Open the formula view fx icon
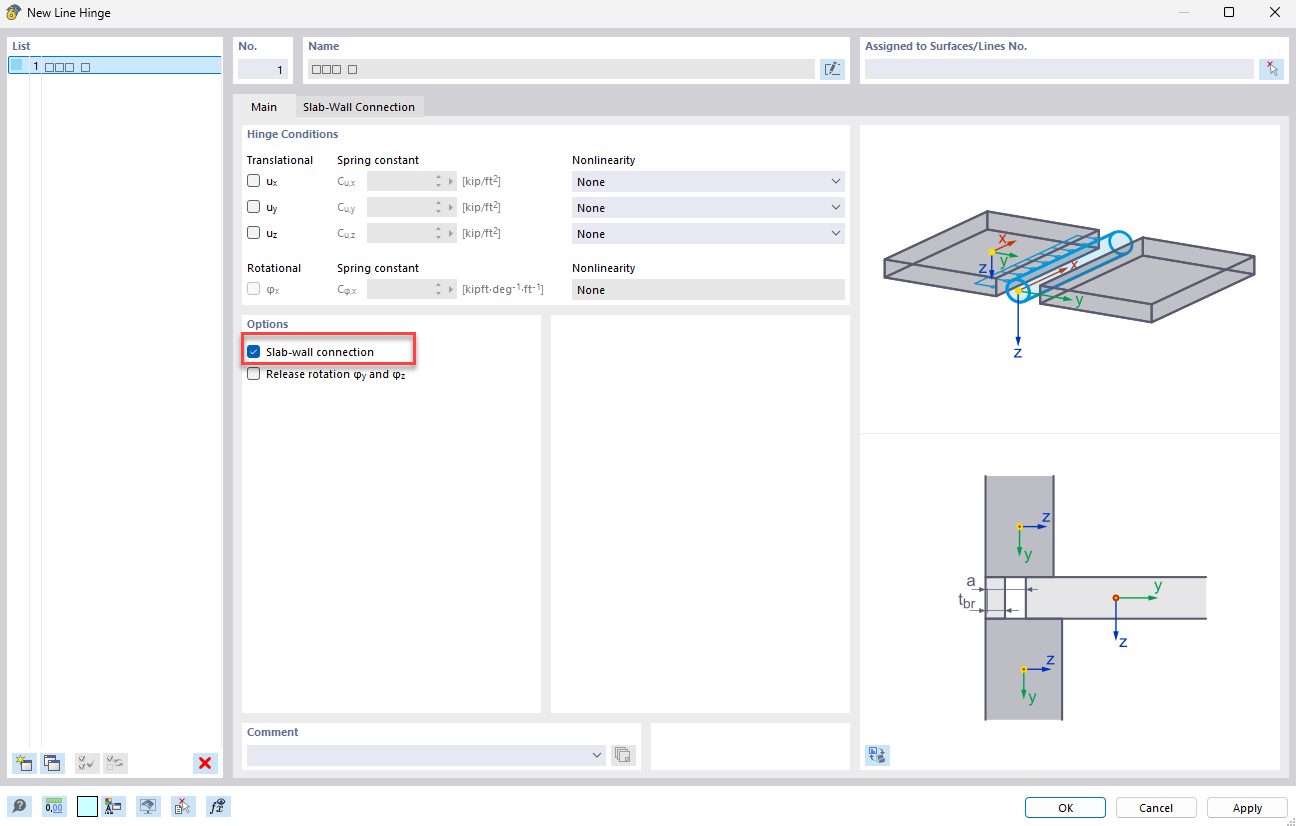Screen dimensions: 1296x826 (218, 806)
